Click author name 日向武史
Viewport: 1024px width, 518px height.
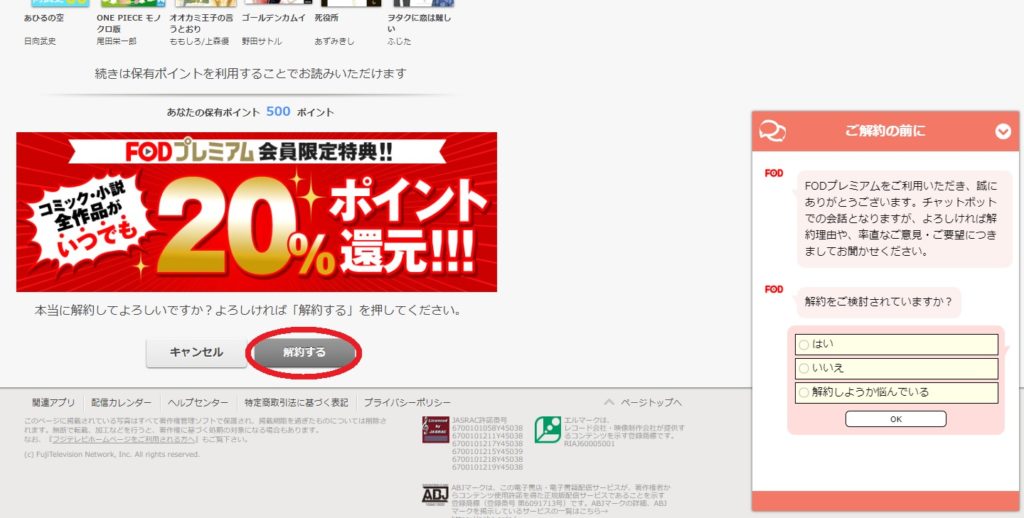pos(40,41)
